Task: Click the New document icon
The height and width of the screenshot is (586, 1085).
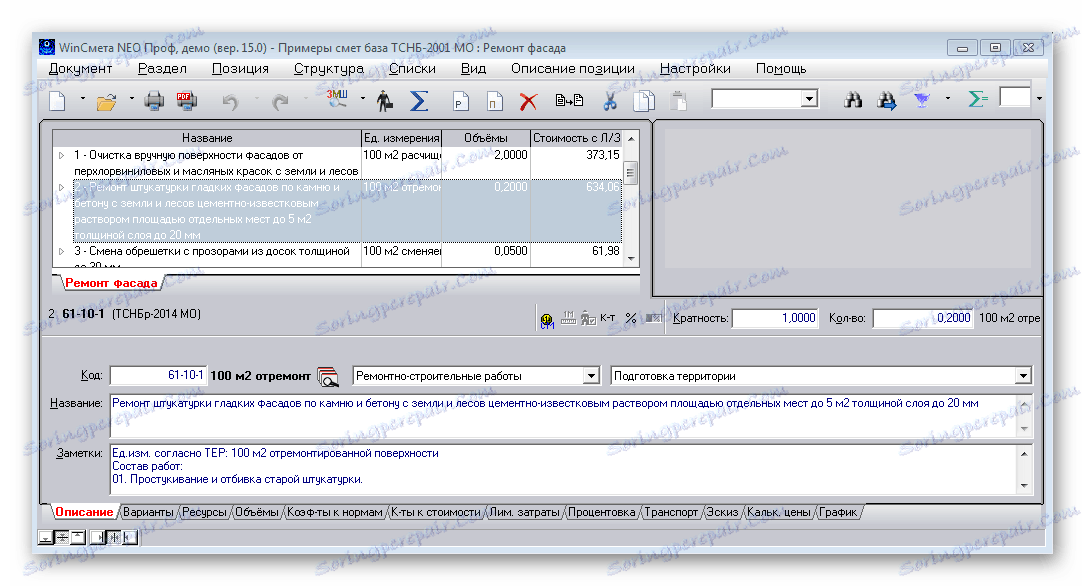Action: coord(58,101)
